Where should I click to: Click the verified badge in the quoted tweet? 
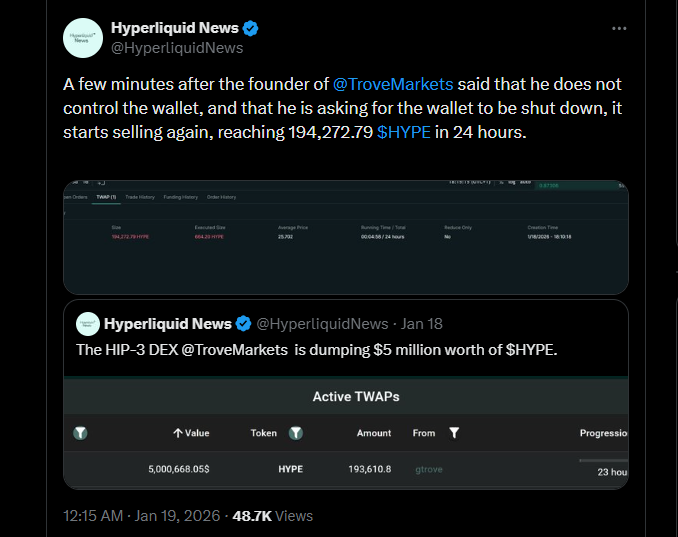242,324
